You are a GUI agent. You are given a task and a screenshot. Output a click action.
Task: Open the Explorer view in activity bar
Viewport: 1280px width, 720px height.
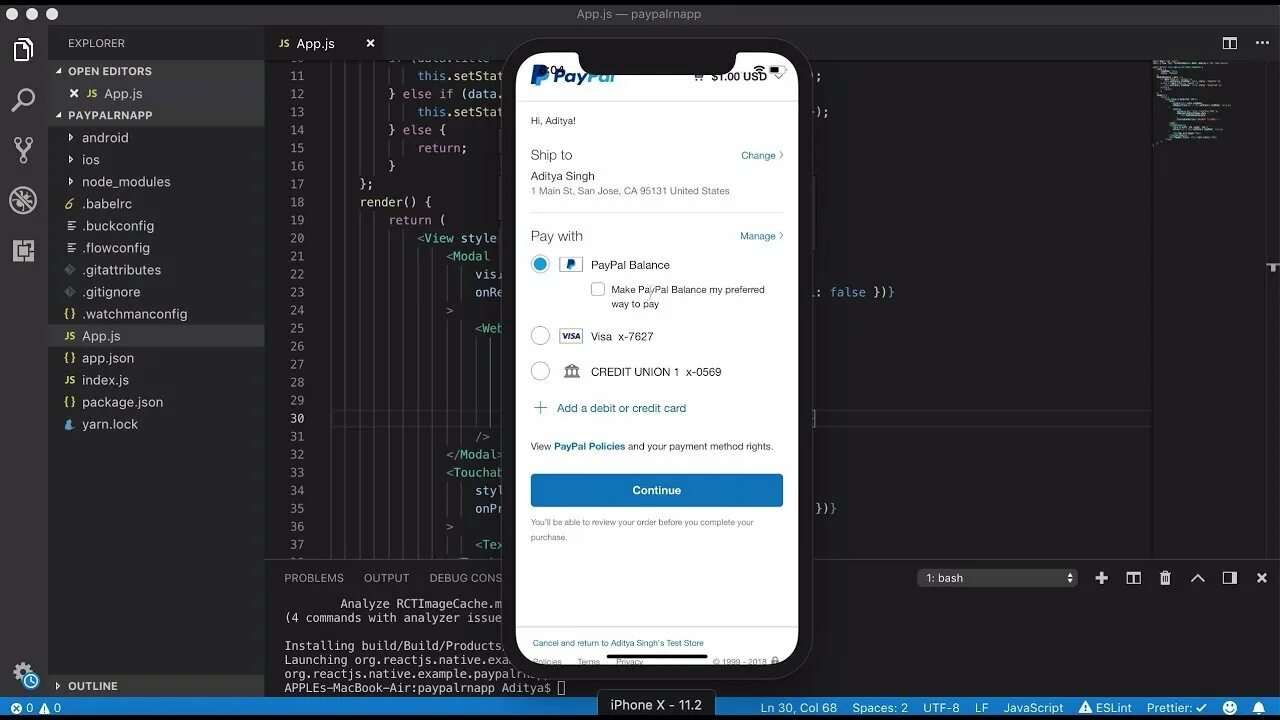pos(23,49)
